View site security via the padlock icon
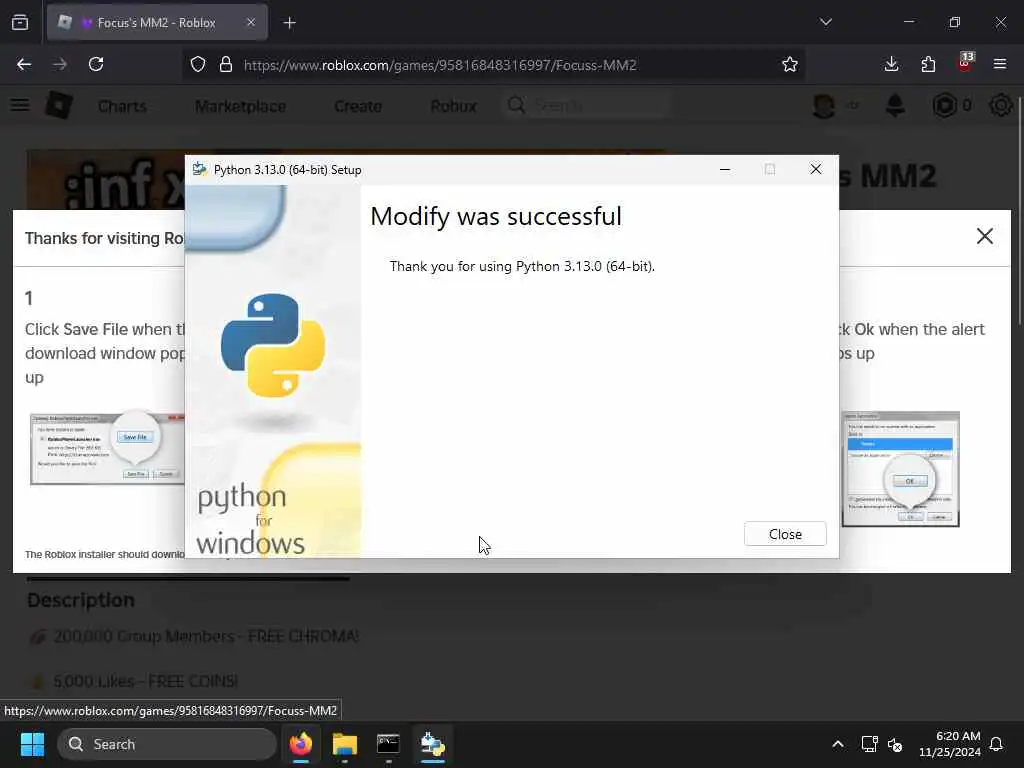Screen dimensions: 1024x768 pos(226,64)
